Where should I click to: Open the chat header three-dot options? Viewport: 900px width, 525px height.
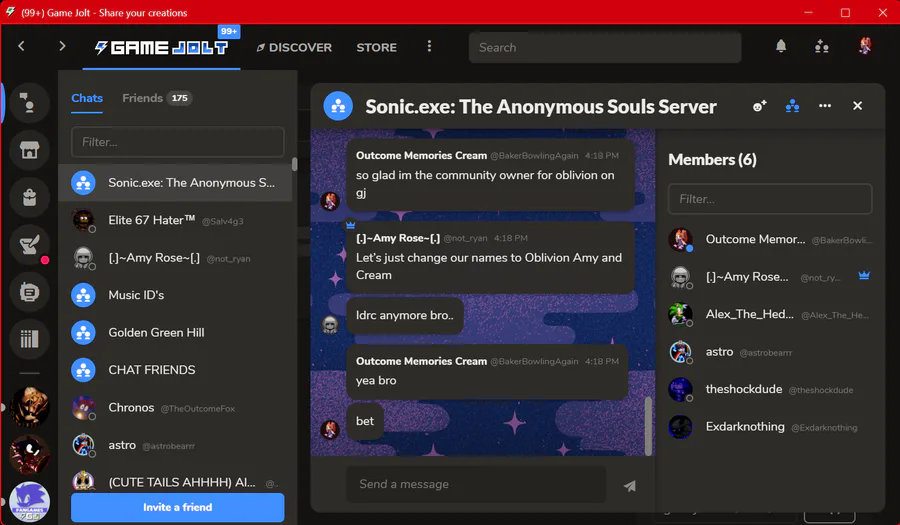825,106
